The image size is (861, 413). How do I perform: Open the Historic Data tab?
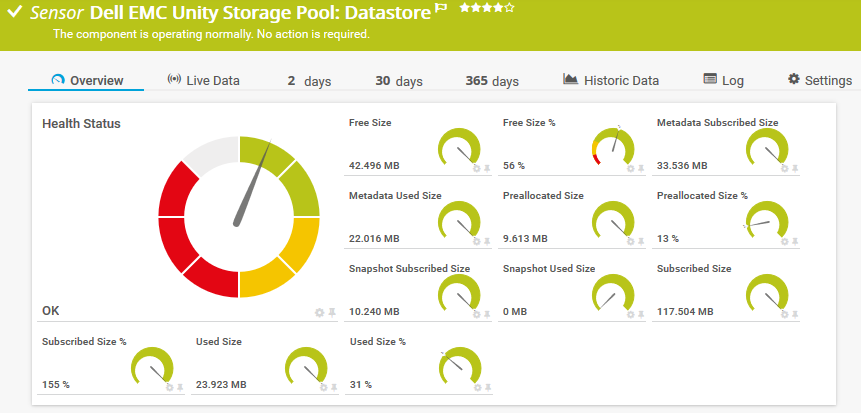pos(611,81)
